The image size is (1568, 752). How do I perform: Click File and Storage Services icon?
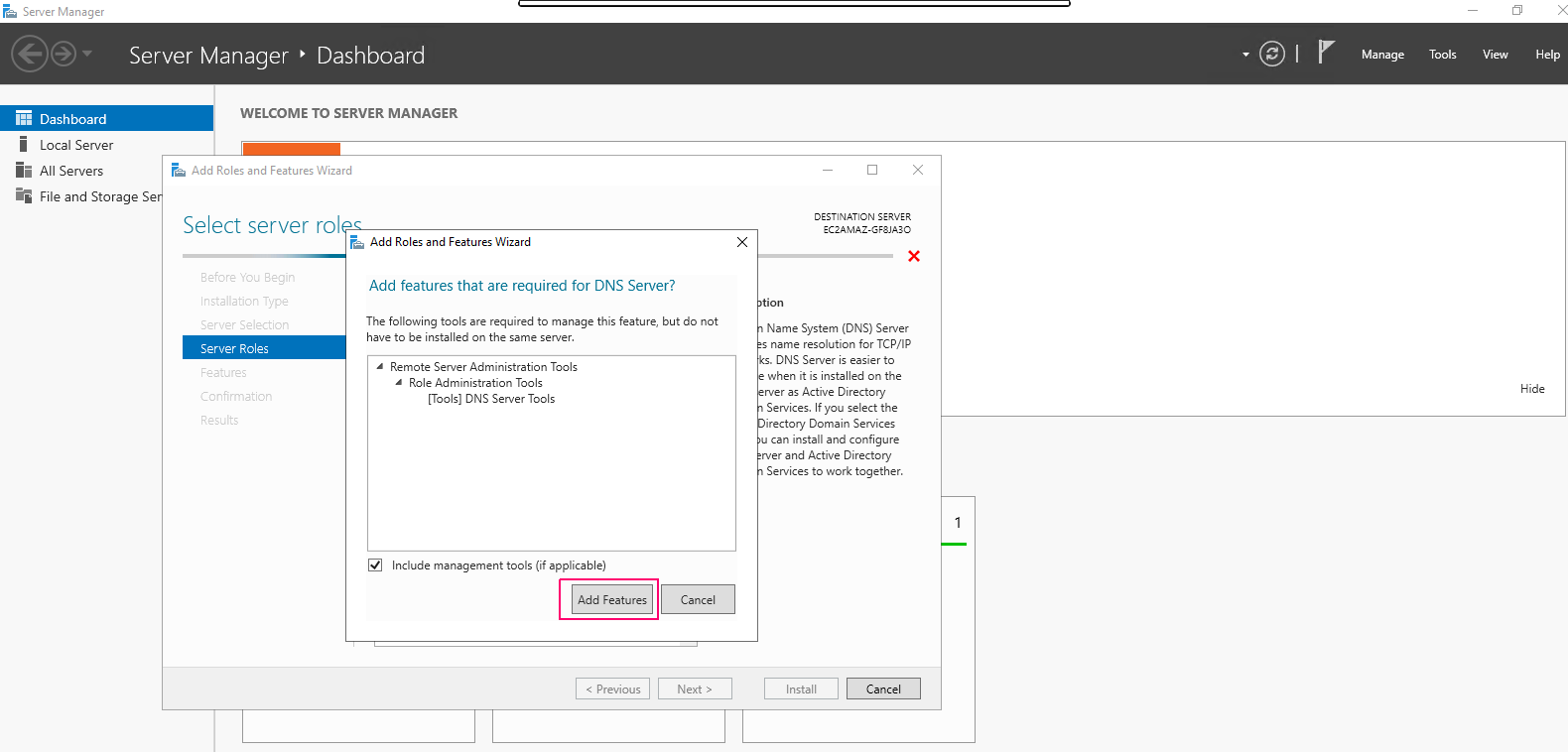pos(24,195)
